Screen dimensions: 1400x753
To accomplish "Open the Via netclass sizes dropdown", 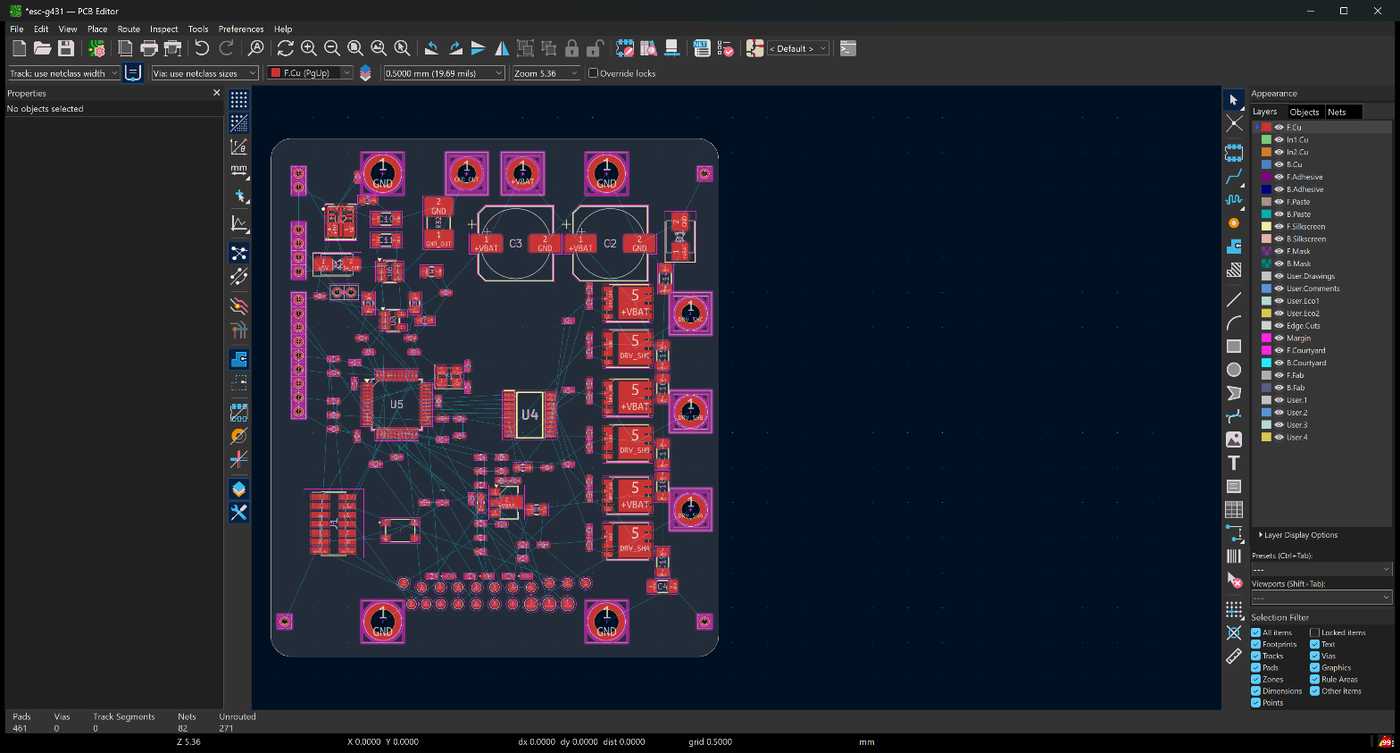I will [204, 73].
